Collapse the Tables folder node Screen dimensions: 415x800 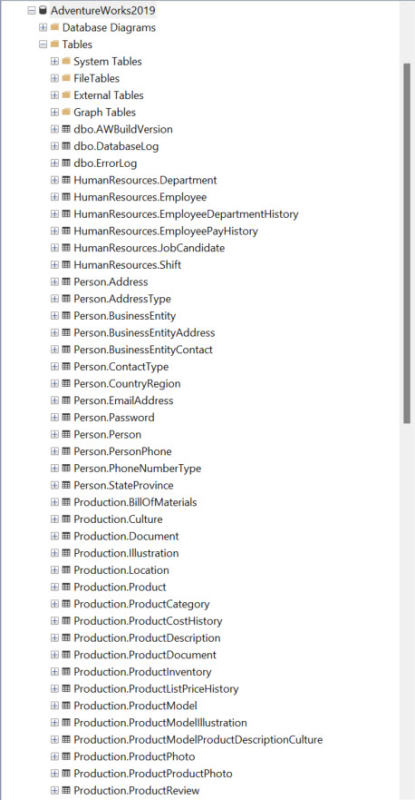pyautogui.click(x=43, y=44)
